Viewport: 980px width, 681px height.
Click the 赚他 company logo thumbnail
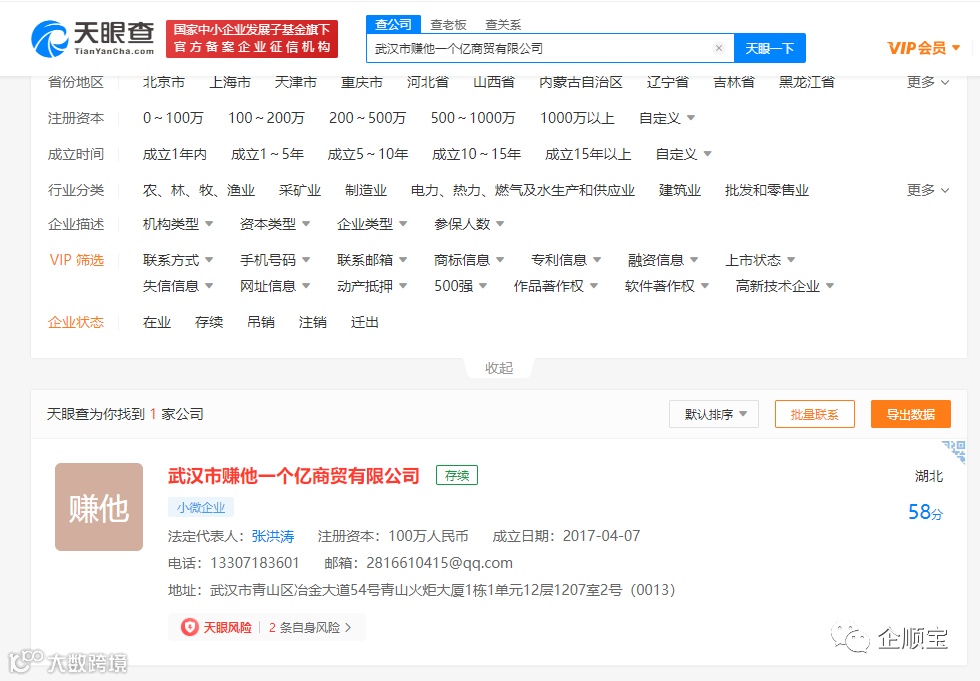point(99,507)
